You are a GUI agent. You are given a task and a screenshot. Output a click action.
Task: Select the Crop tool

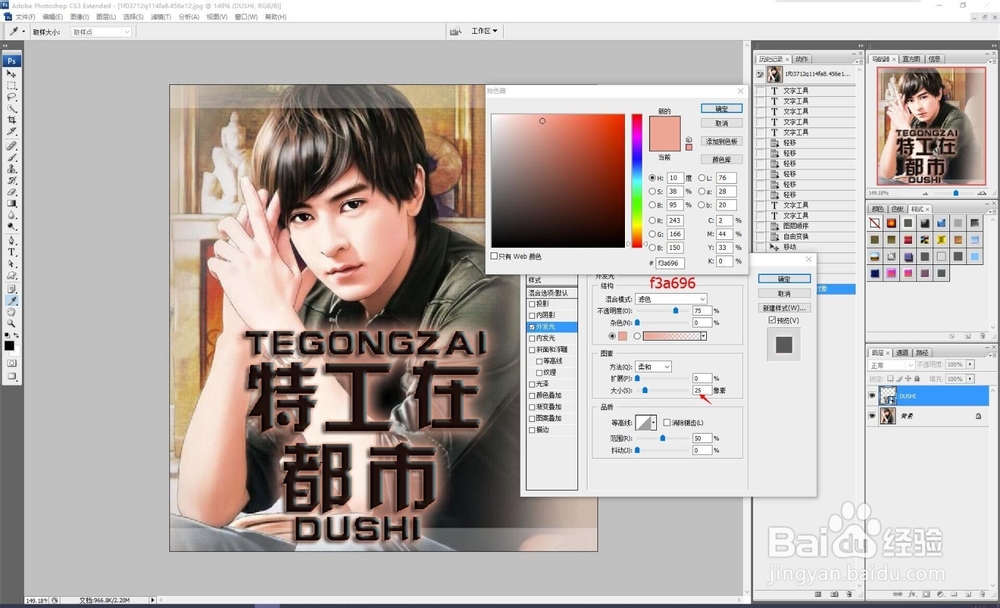click(x=11, y=120)
